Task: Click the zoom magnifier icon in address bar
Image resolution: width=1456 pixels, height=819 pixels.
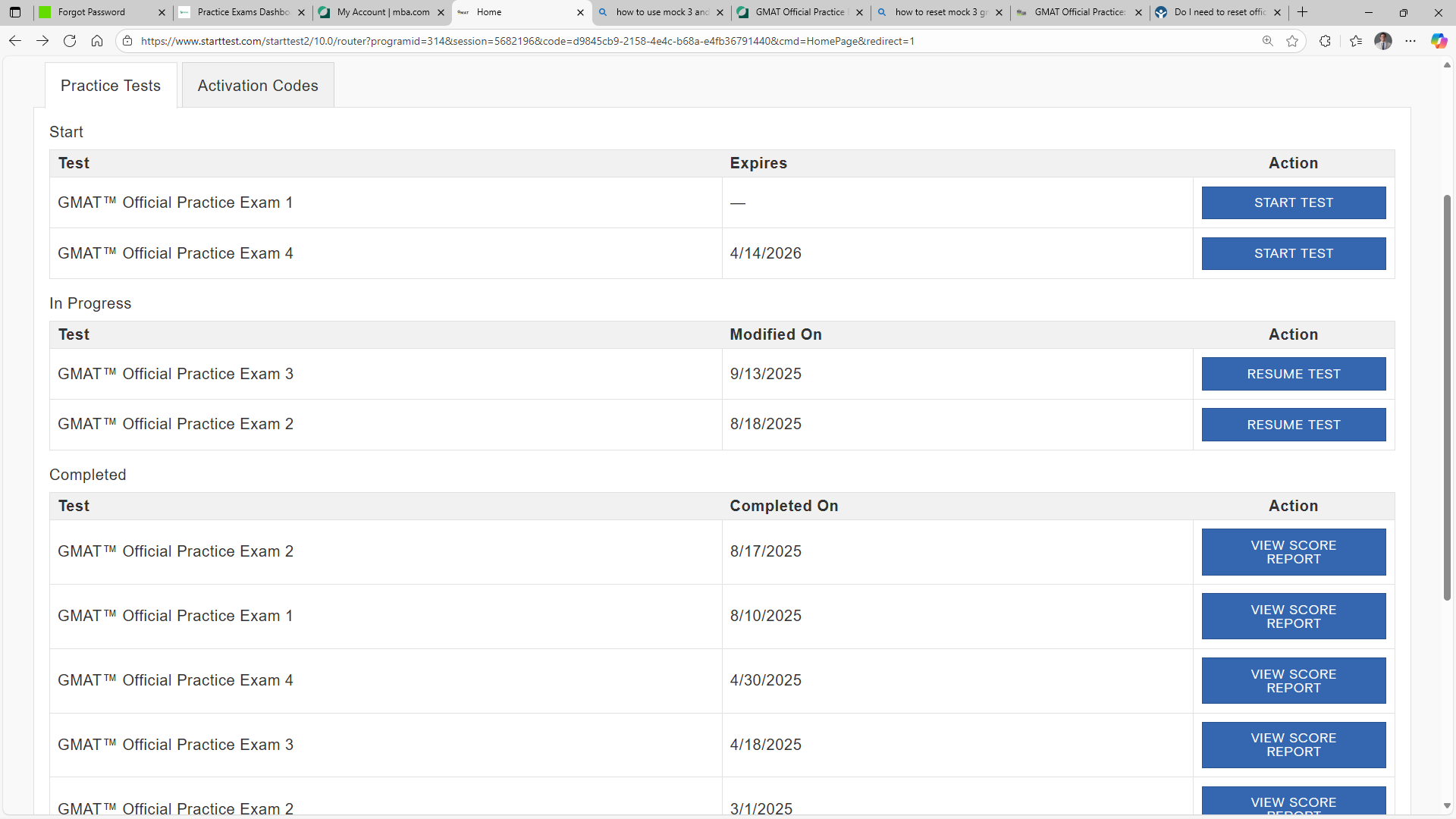Action: pos(1267,41)
